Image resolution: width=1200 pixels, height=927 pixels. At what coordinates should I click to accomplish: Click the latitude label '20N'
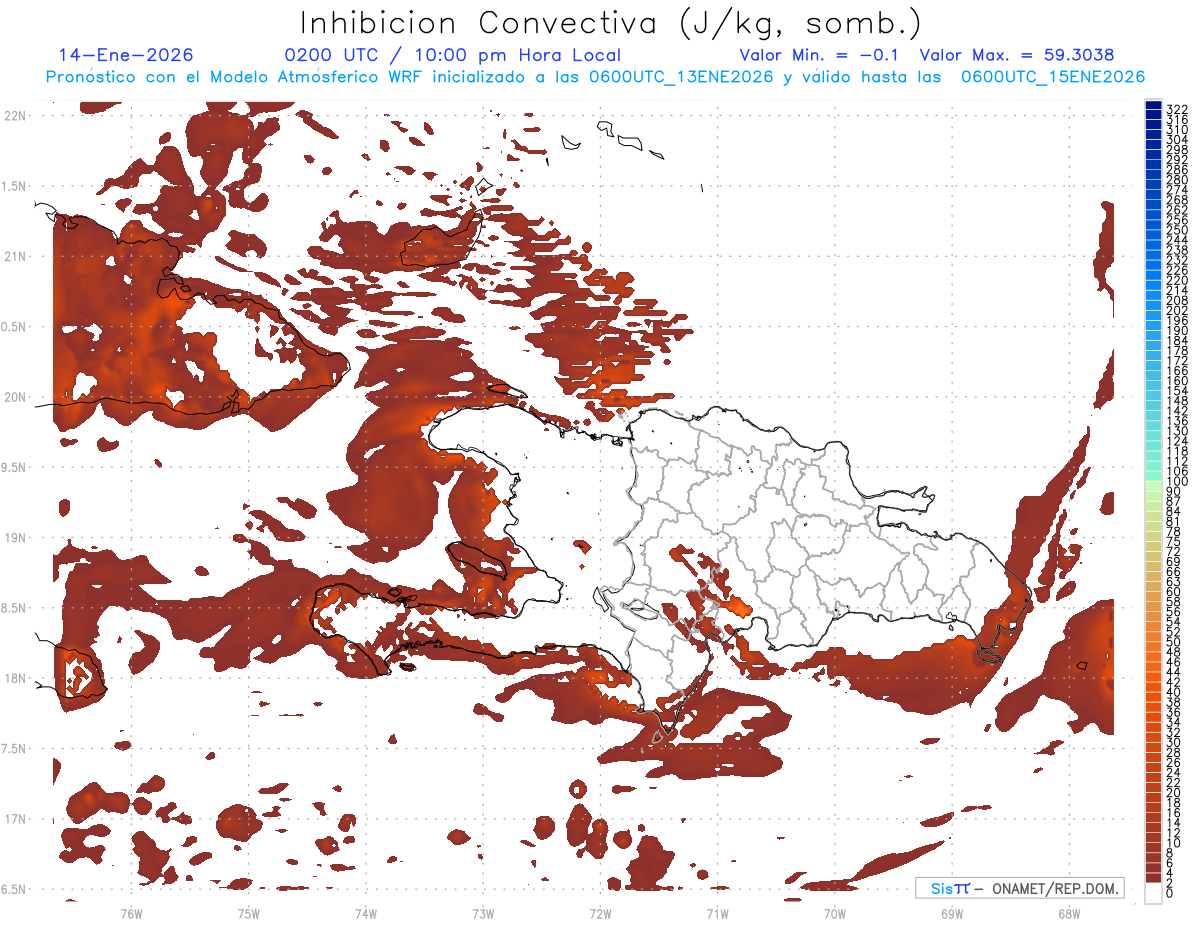(15, 398)
